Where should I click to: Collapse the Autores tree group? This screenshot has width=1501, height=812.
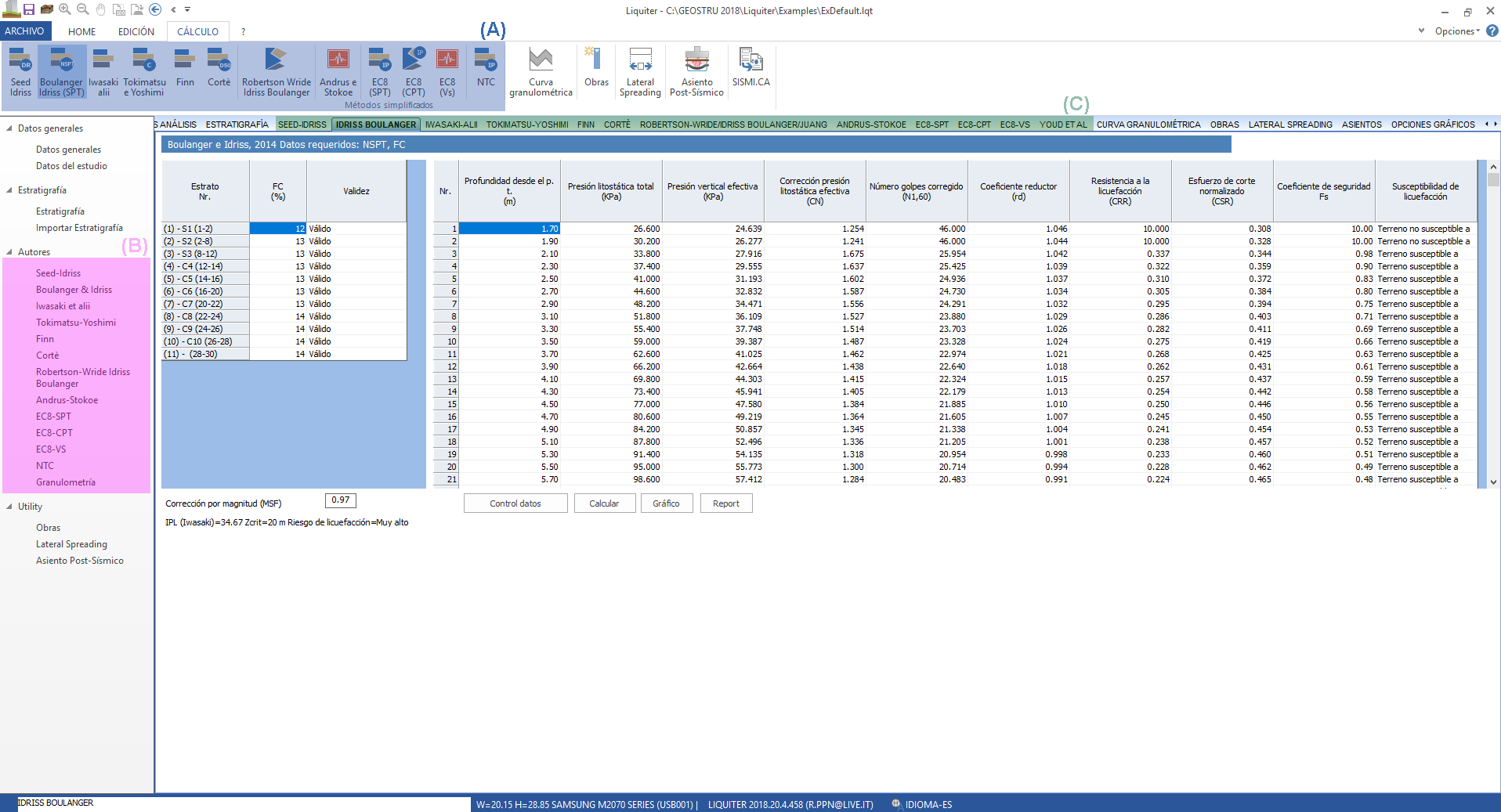[x=9, y=251]
